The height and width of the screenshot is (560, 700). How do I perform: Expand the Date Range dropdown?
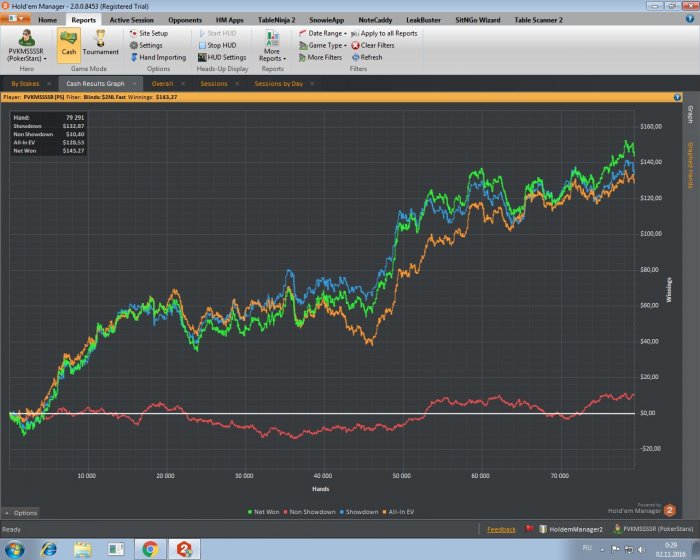pyautogui.click(x=322, y=33)
